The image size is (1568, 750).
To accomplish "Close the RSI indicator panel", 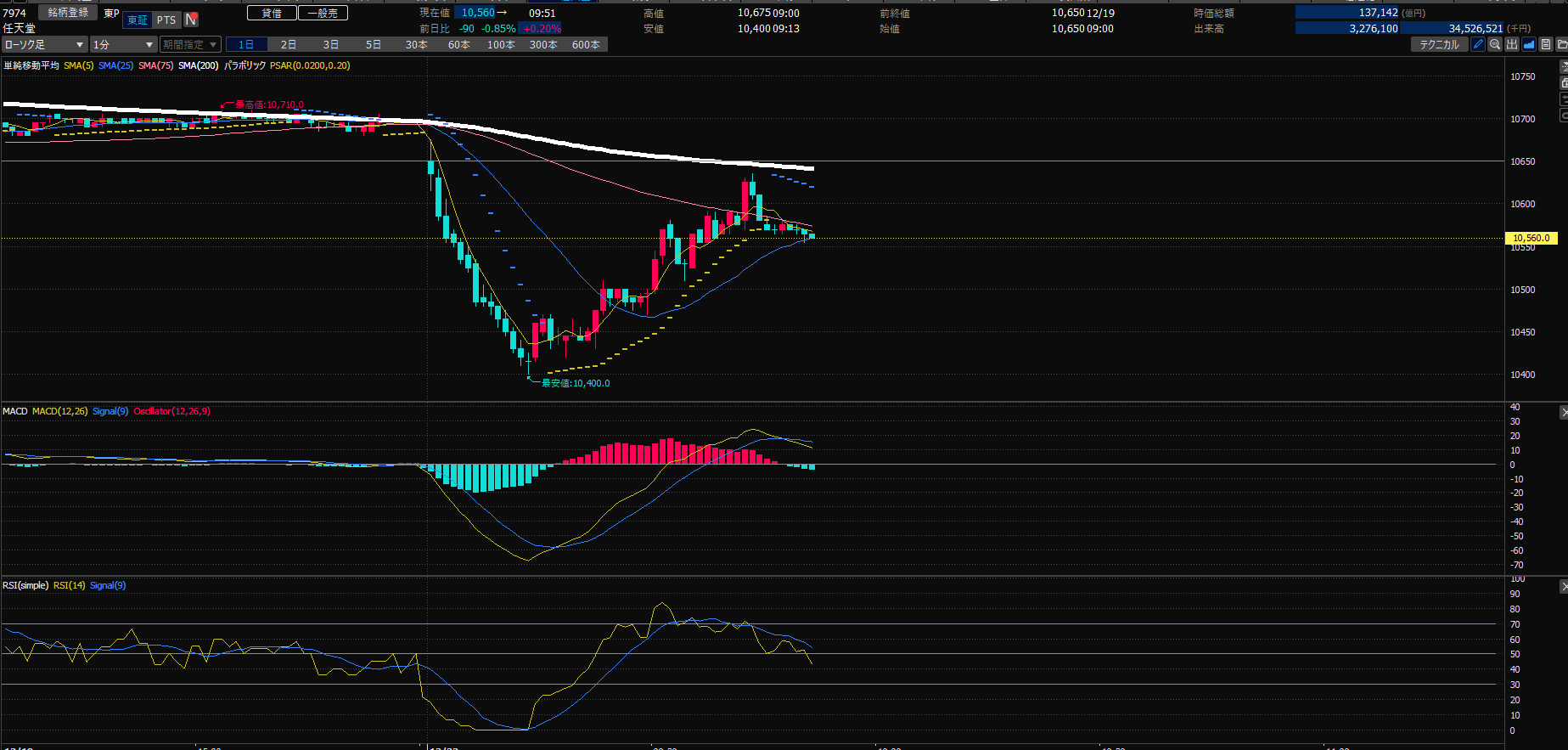I will click(x=1563, y=587).
